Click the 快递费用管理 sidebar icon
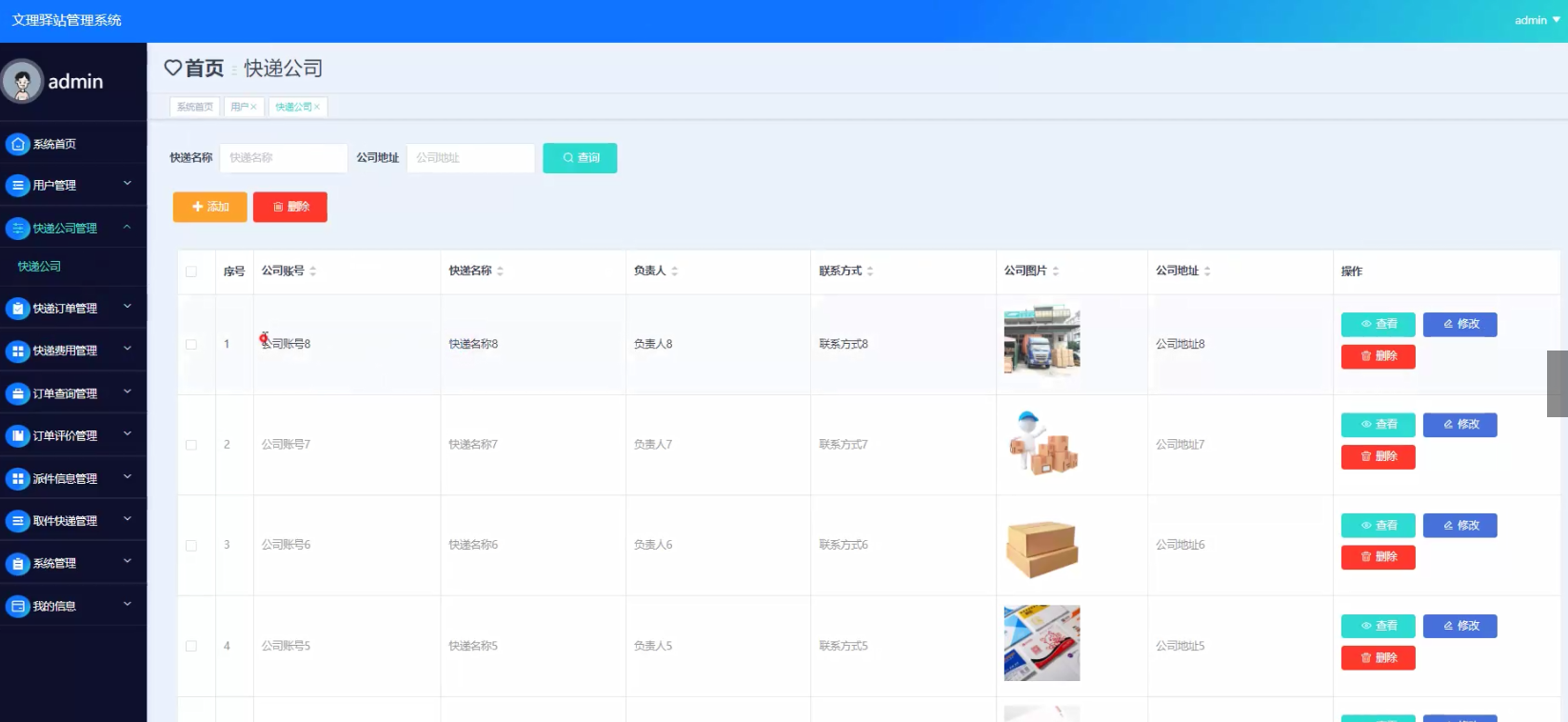The height and width of the screenshot is (722, 1568). point(17,351)
